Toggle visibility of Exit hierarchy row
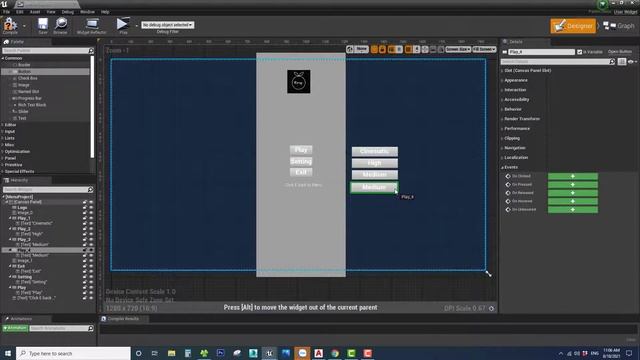640x360 pixels. pos(91,266)
